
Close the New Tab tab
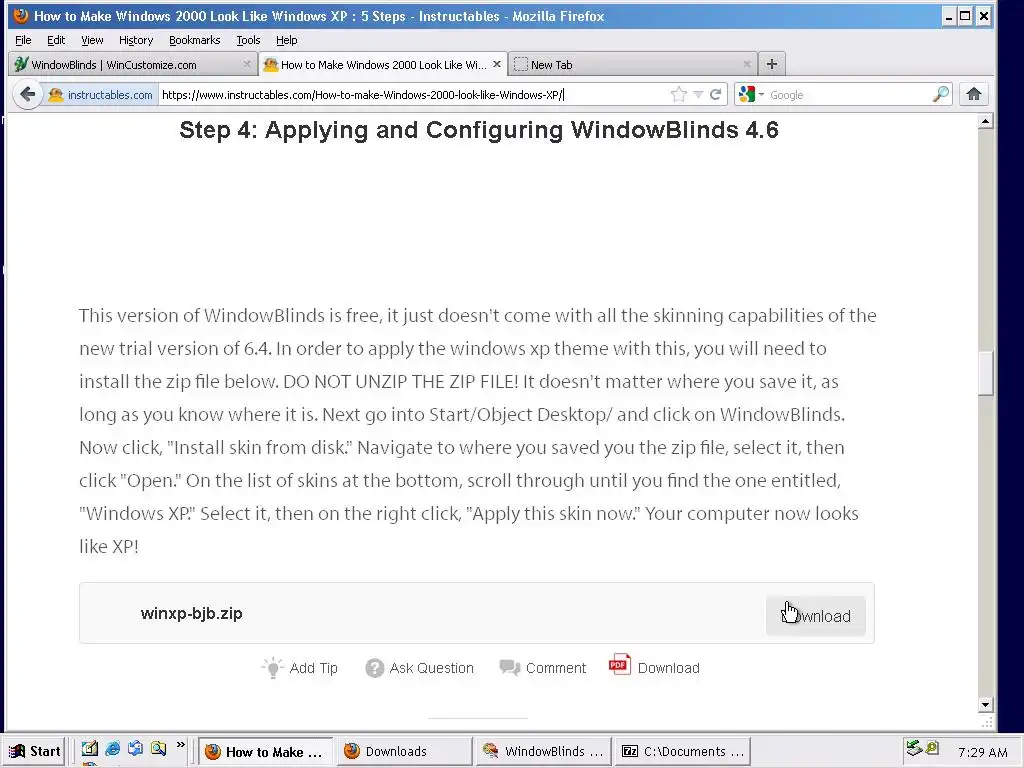coord(746,64)
